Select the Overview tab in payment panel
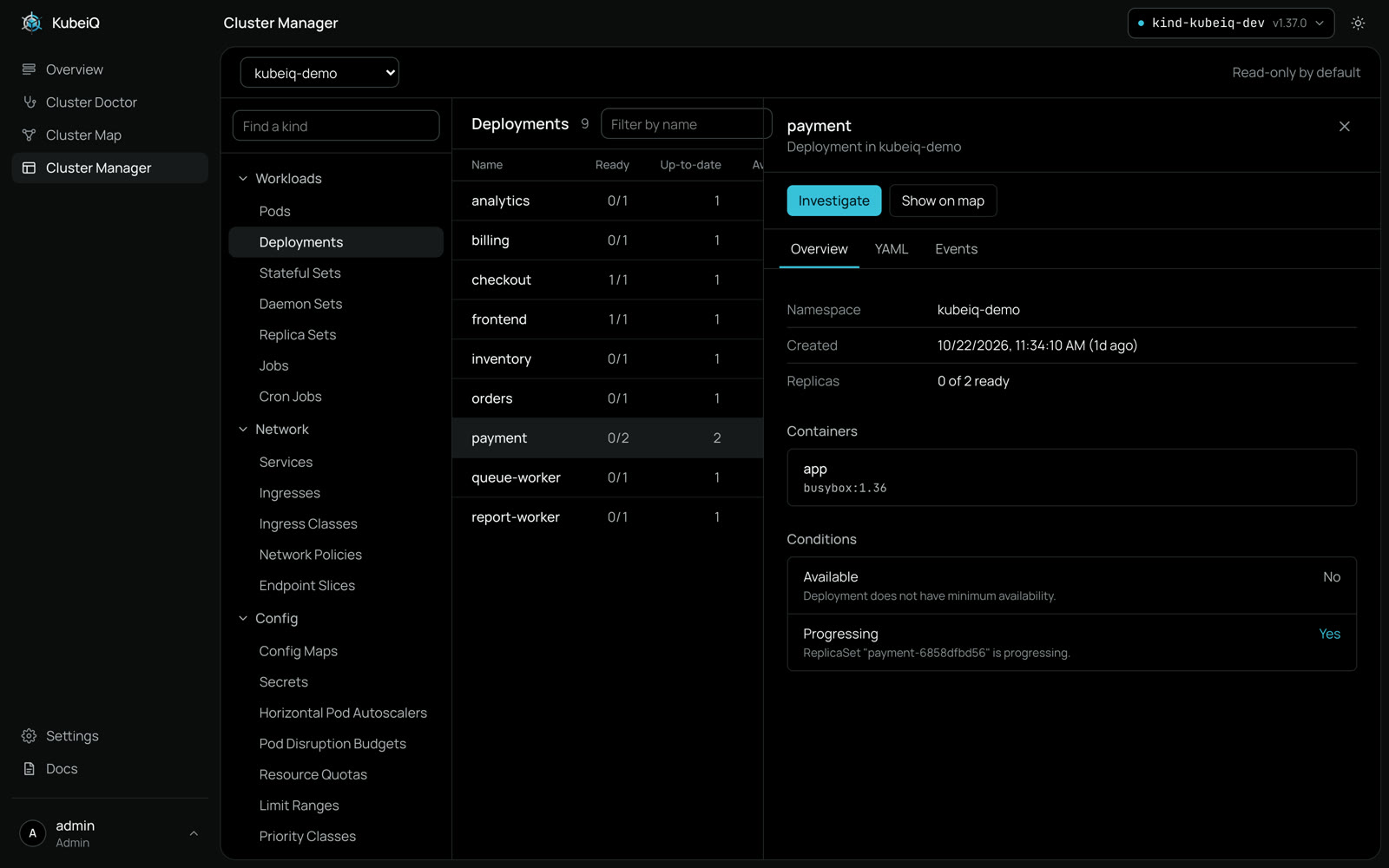The image size is (1389, 868). click(819, 249)
